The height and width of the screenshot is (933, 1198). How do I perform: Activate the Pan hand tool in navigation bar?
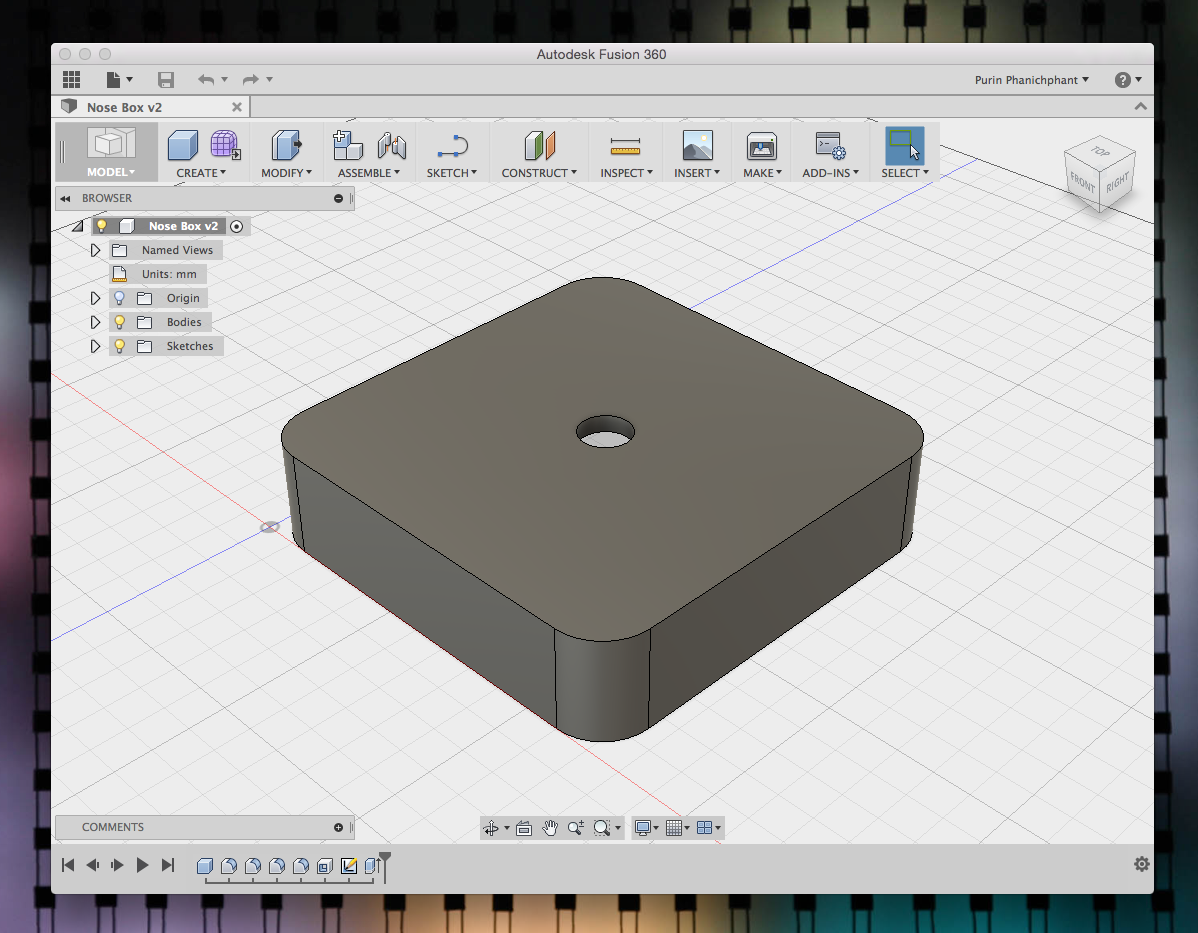coord(550,828)
